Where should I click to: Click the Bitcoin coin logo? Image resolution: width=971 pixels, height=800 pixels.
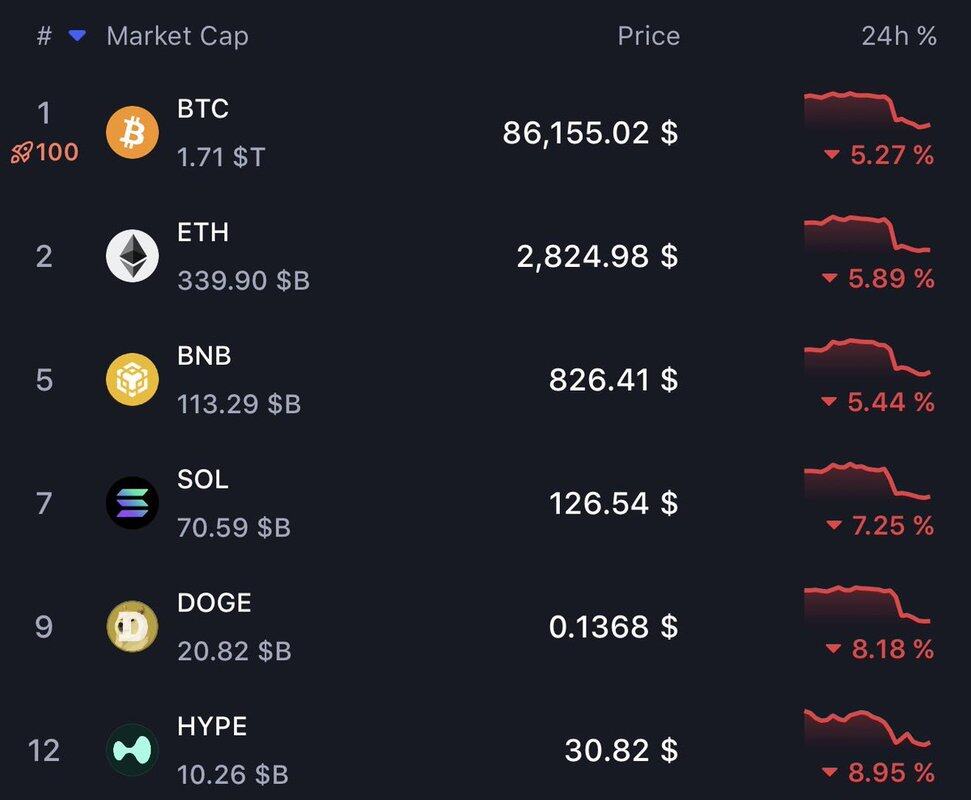coord(132,132)
